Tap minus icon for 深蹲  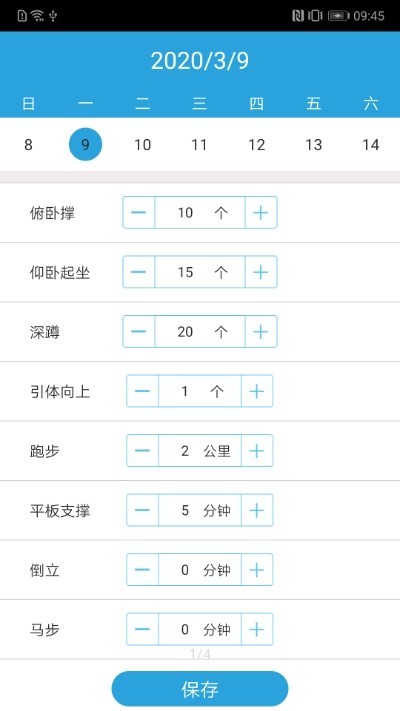click(139, 331)
